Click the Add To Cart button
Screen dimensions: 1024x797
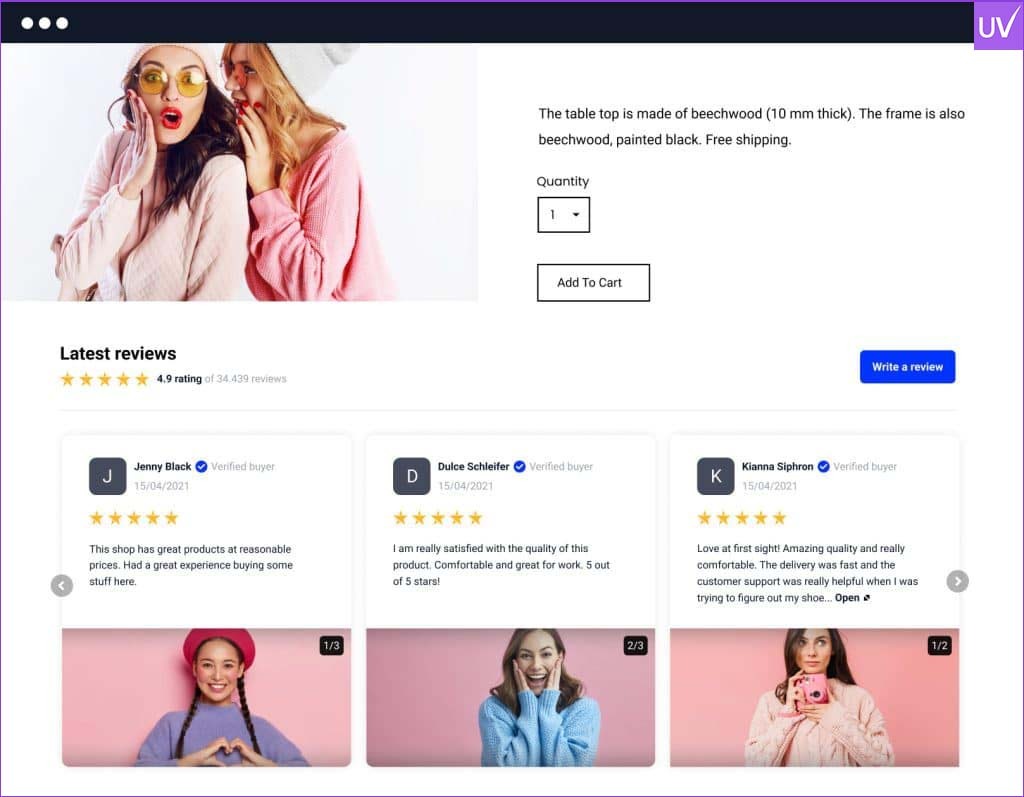point(593,283)
